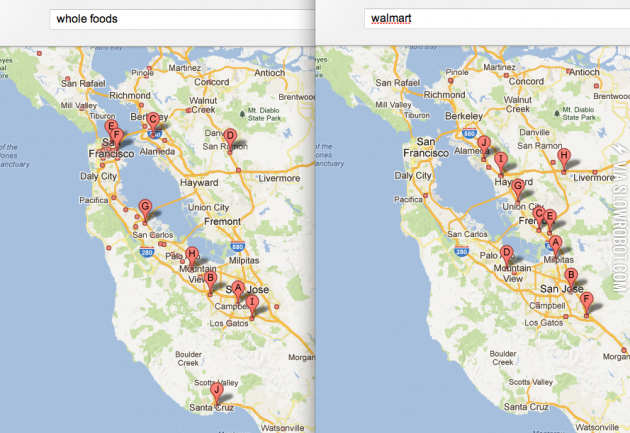Select Walmart marker J near Alameda
The image size is (630, 433).
[x=483, y=143]
